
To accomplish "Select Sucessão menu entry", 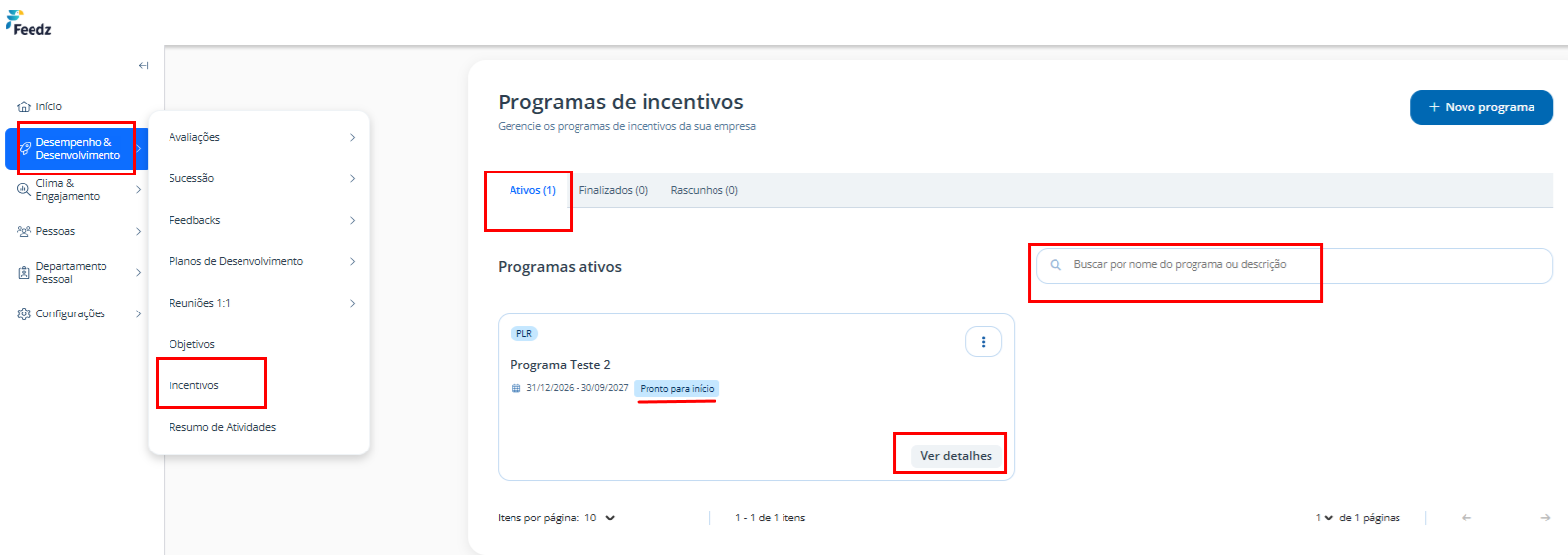I will click(x=191, y=178).
